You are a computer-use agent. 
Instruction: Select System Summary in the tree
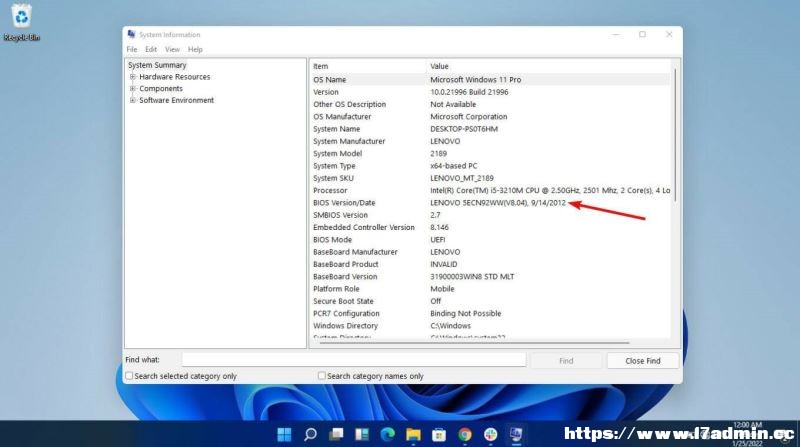[x=157, y=65]
